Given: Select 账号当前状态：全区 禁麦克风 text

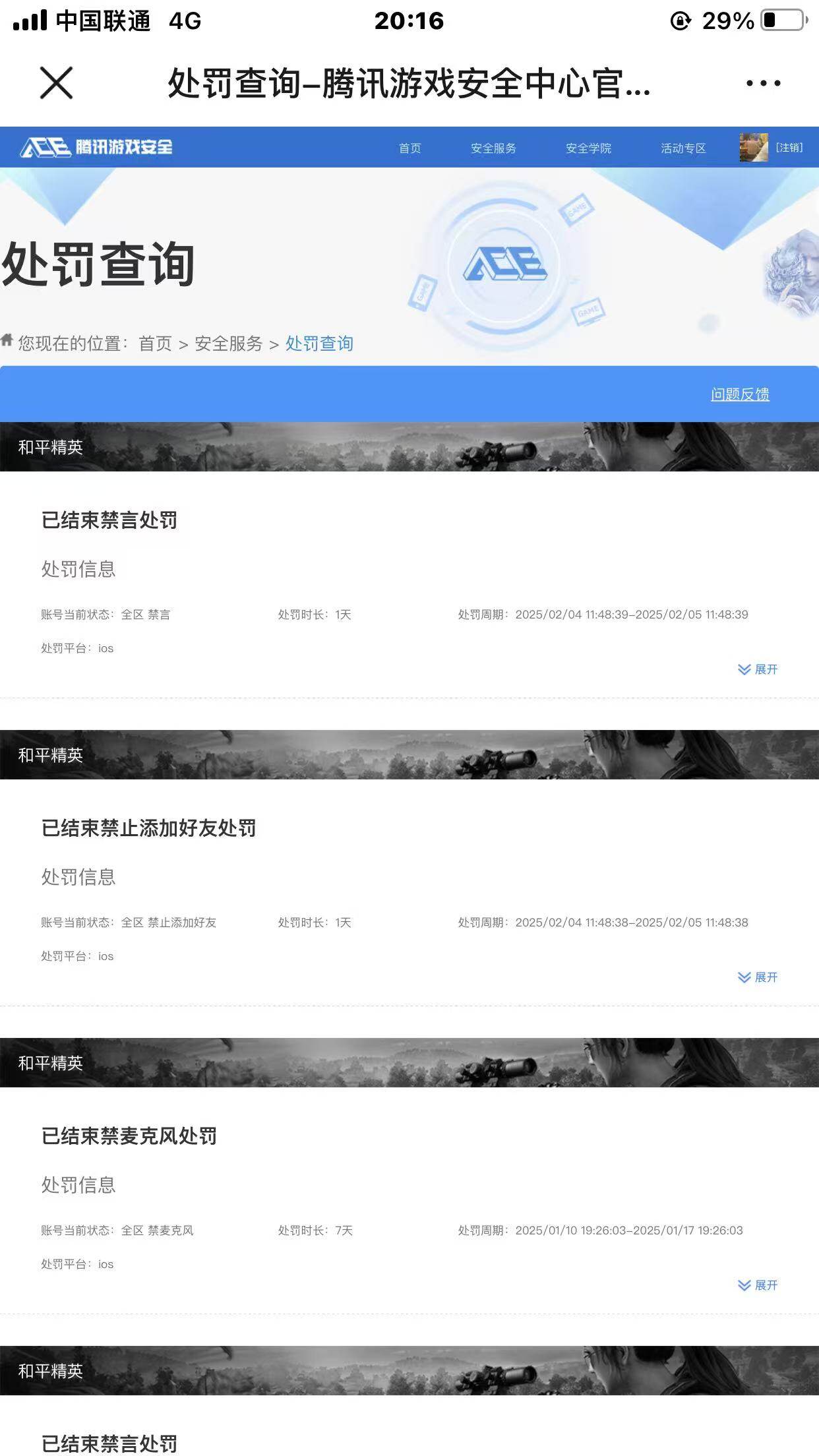Looking at the screenshot, I should tap(117, 1230).
